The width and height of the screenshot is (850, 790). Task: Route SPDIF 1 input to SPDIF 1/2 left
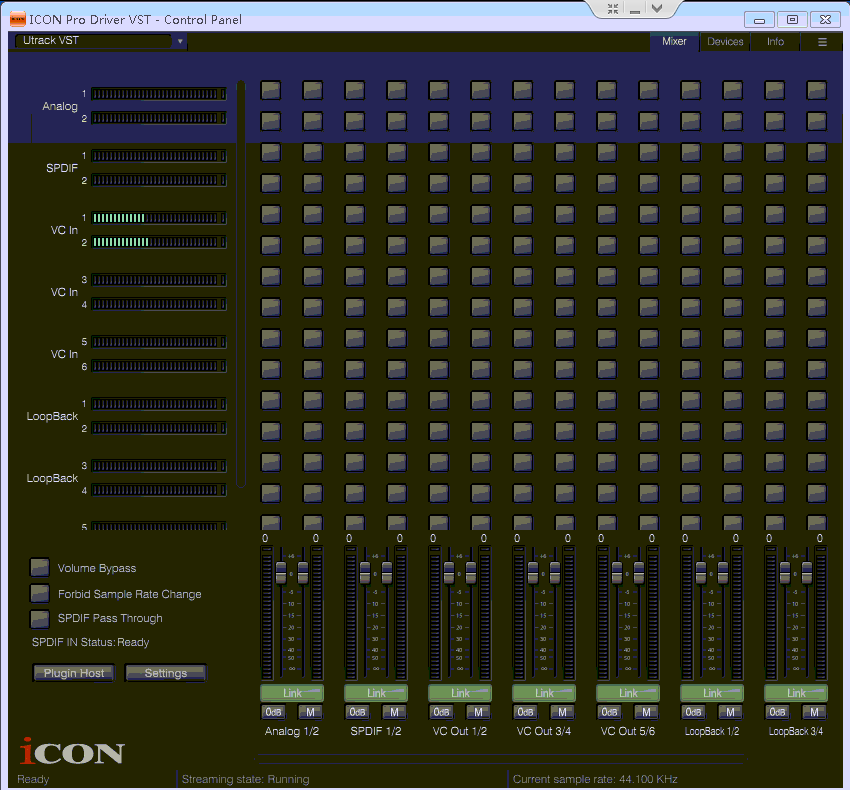(355, 152)
